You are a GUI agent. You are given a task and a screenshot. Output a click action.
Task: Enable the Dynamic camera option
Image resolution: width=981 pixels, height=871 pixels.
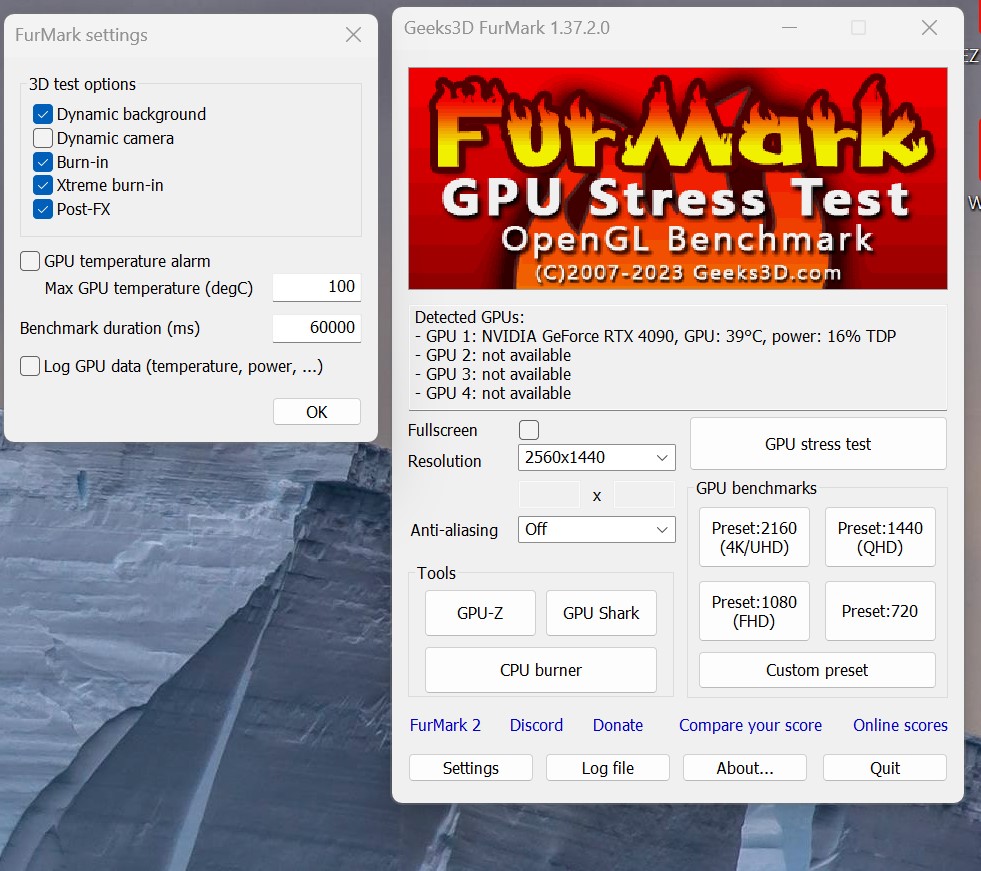point(43,138)
